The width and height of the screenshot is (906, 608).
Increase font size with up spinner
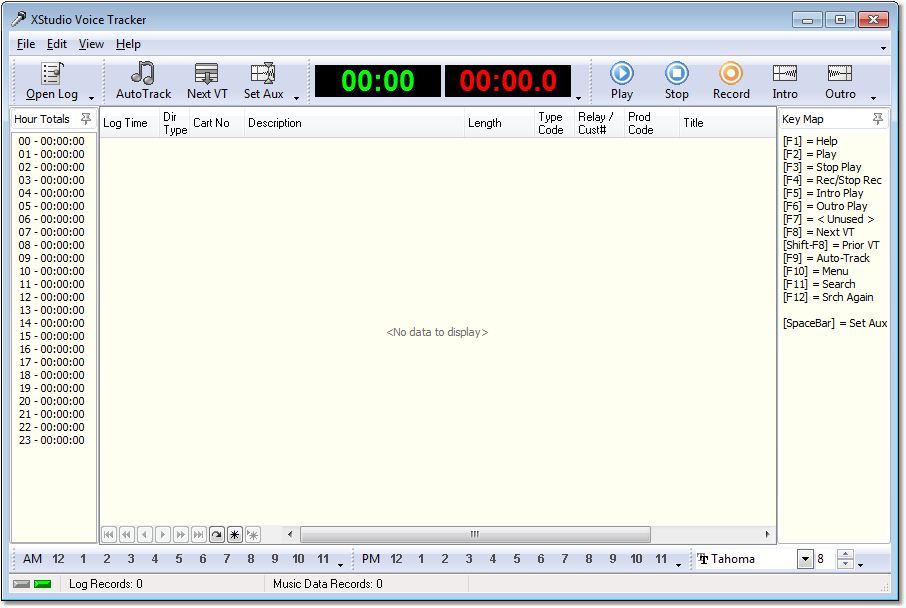(845, 555)
